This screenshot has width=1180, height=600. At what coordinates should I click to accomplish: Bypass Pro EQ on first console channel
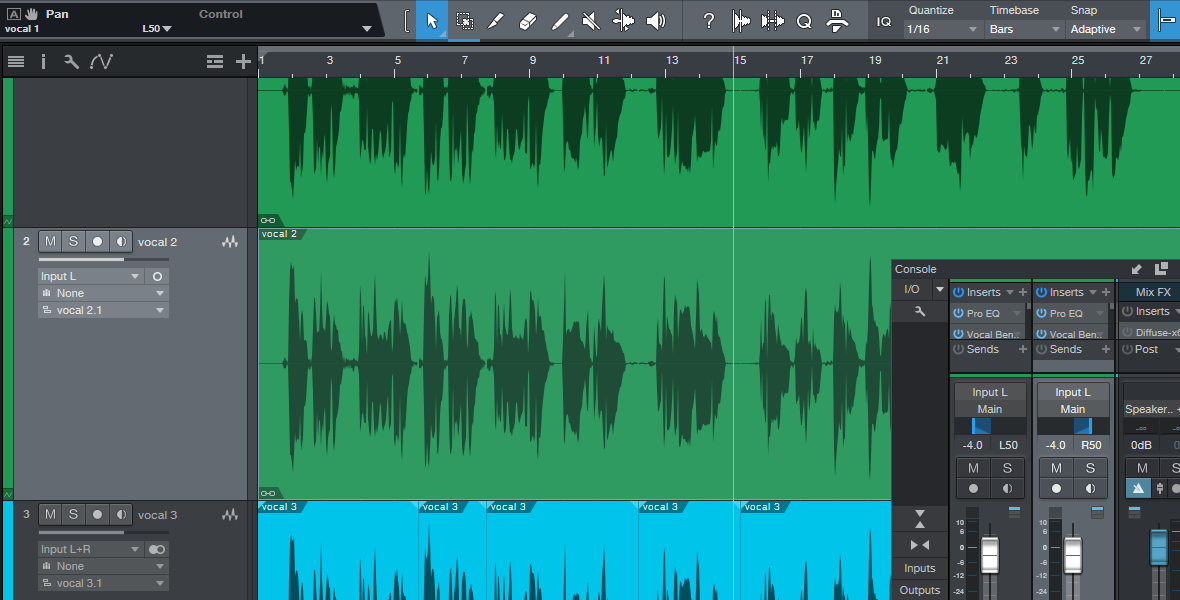point(958,313)
